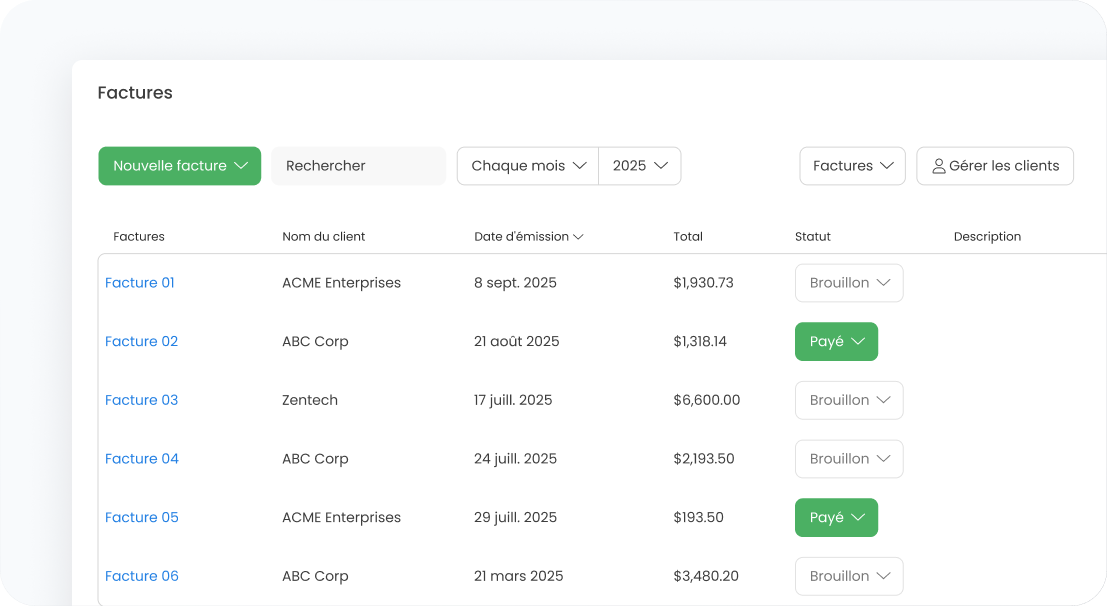Sort by Date d'émission column header
The width and height of the screenshot is (1107, 606).
click(x=528, y=237)
